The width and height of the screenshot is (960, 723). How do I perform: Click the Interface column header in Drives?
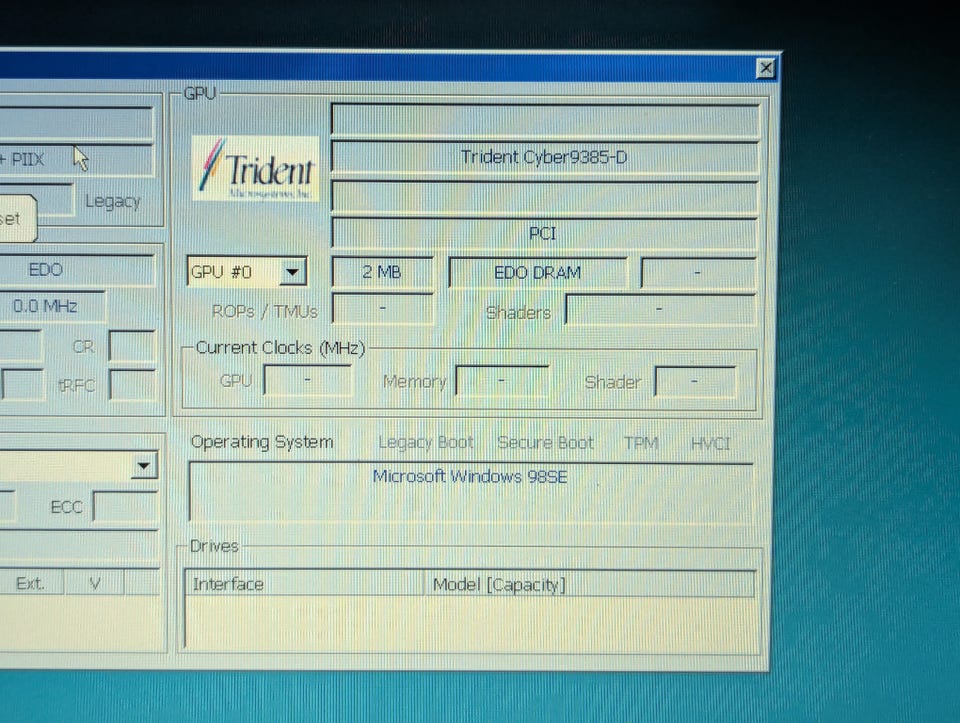point(304,584)
